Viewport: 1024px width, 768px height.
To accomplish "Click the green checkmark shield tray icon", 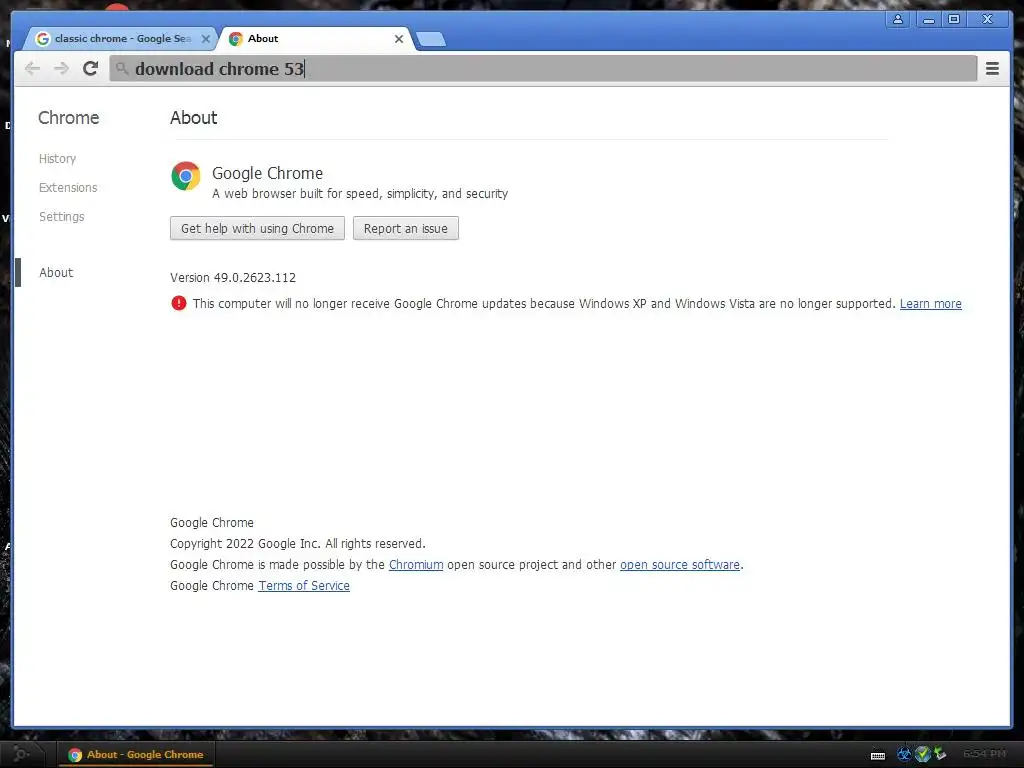I will [922, 754].
